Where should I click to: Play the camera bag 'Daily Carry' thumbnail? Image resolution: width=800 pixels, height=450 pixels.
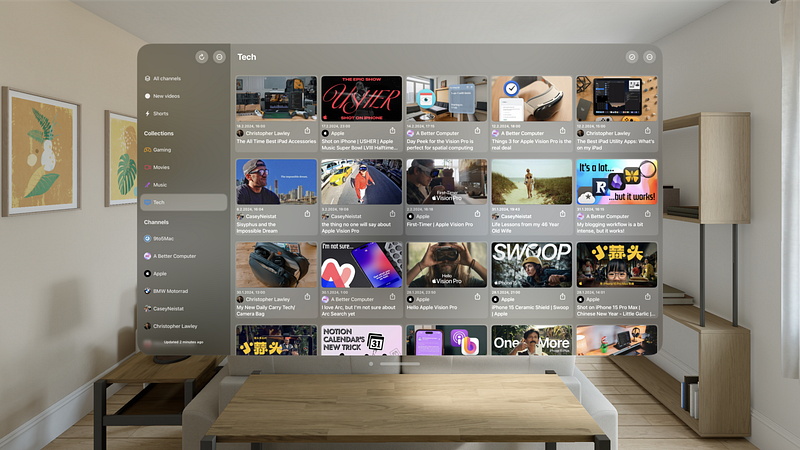[277, 265]
